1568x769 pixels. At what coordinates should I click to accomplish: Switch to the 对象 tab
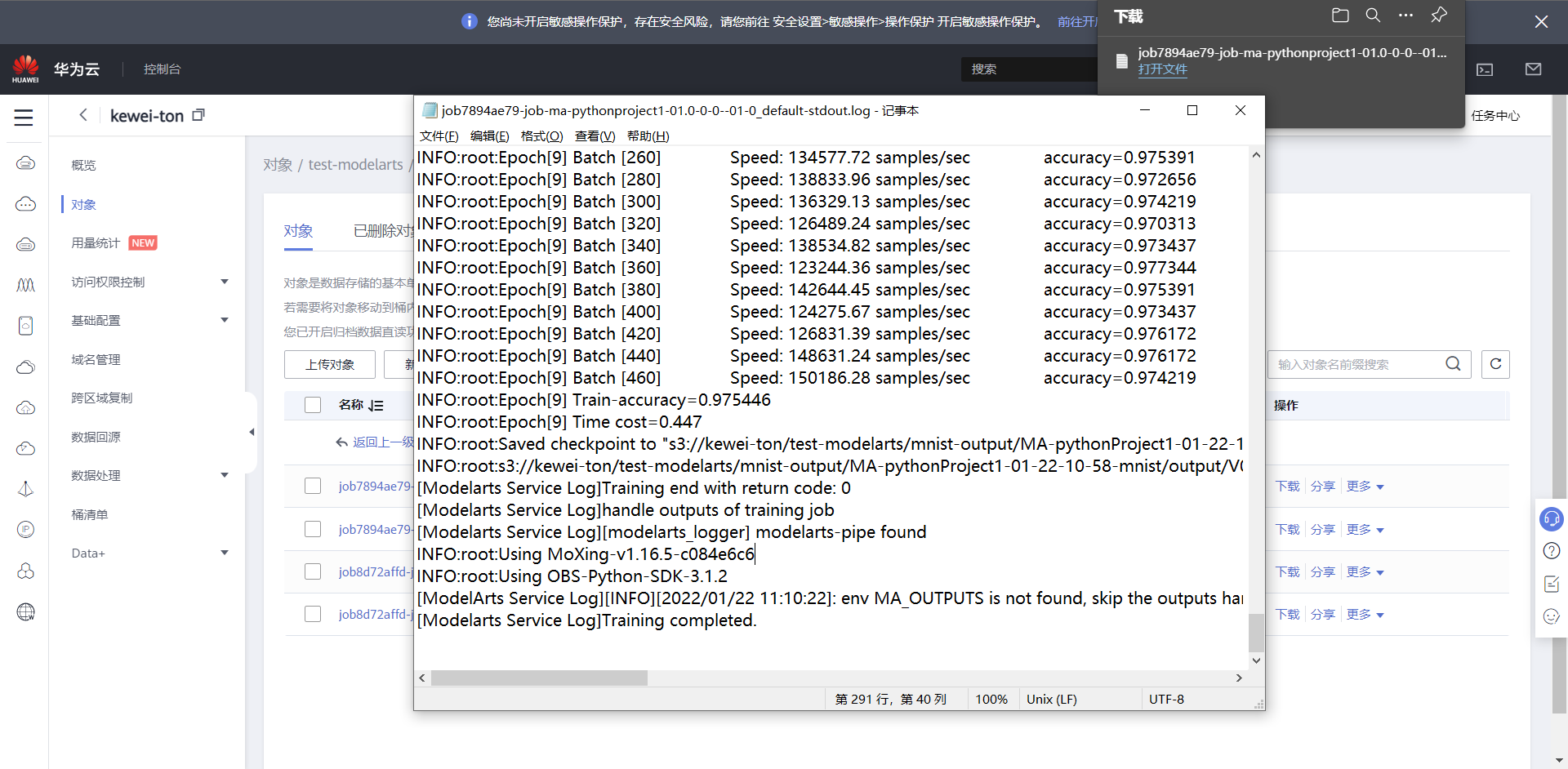[298, 231]
